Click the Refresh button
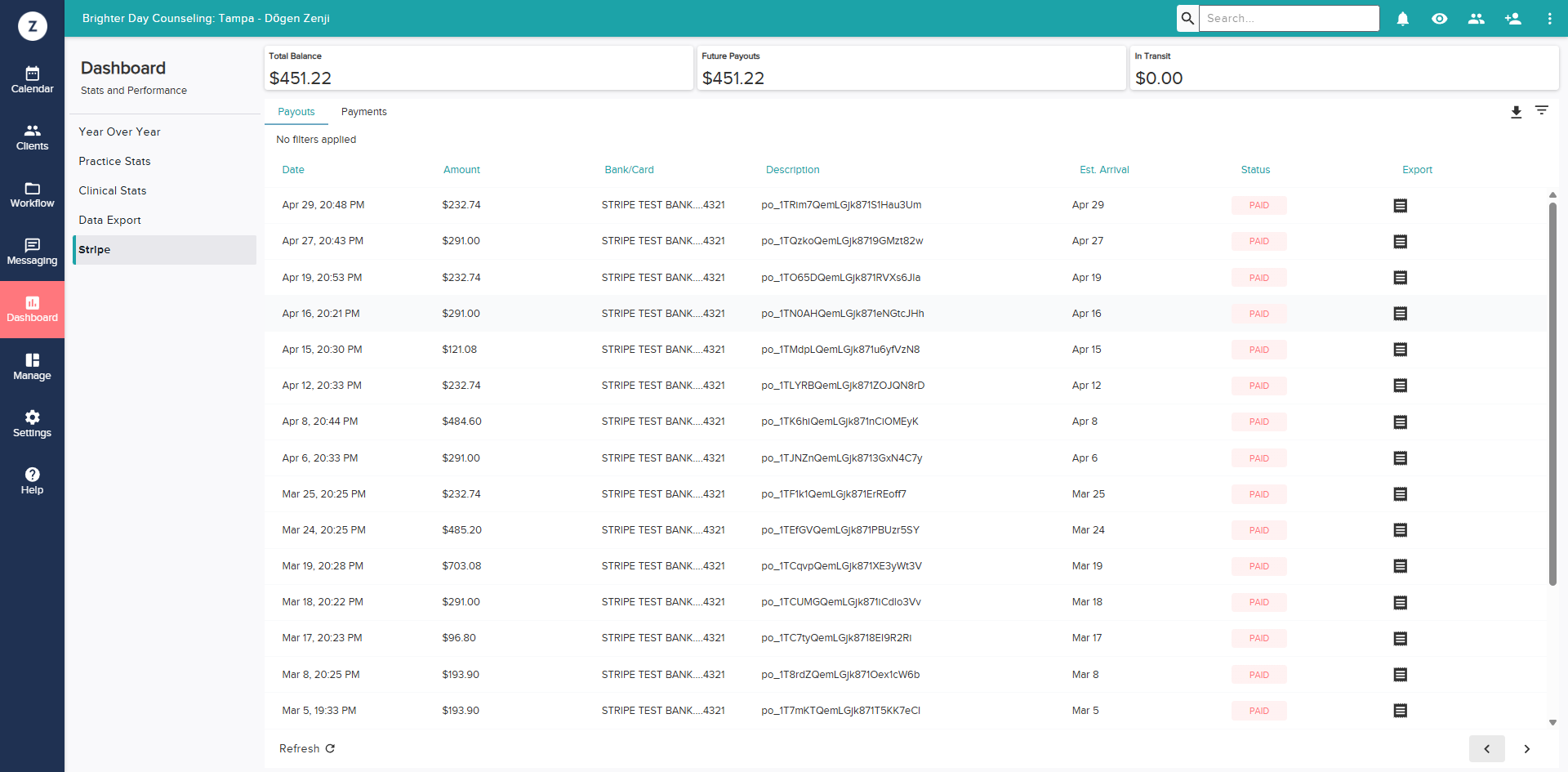 pyautogui.click(x=307, y=748)
